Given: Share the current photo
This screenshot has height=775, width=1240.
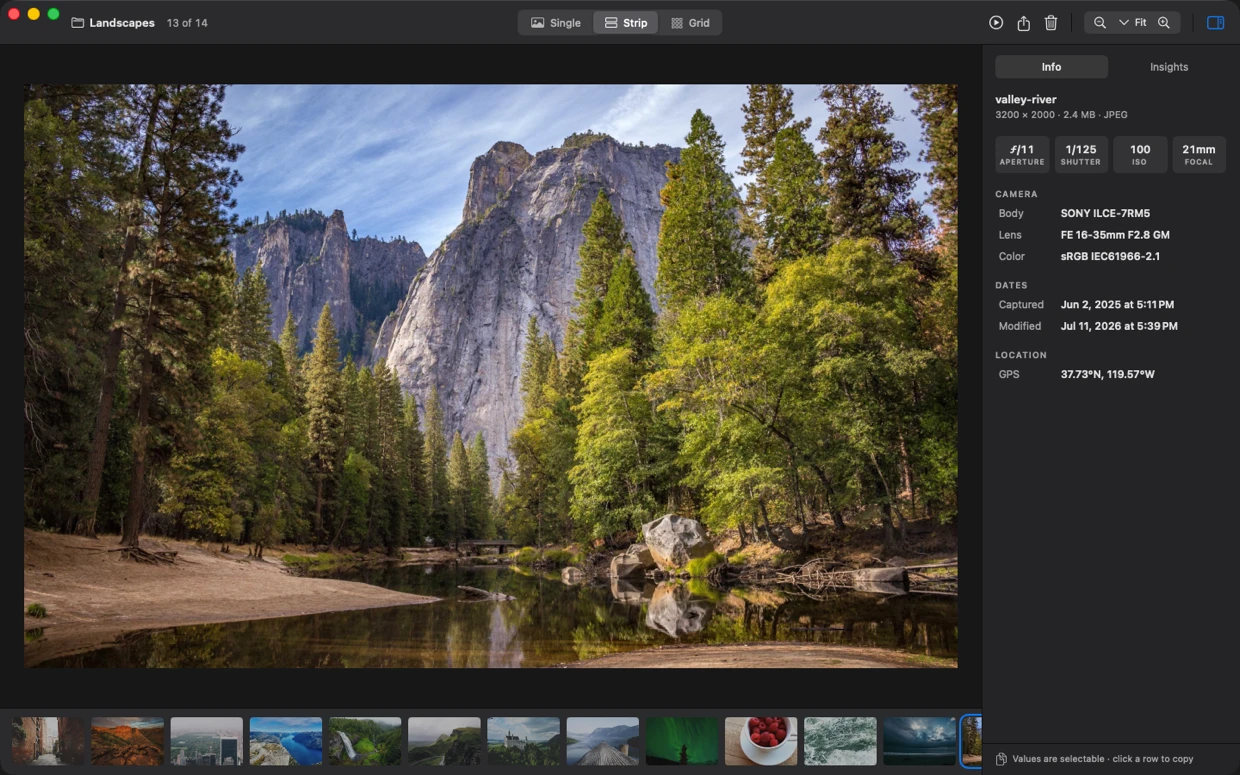Looking at the screenshot, I should (x=1024, y=23).
